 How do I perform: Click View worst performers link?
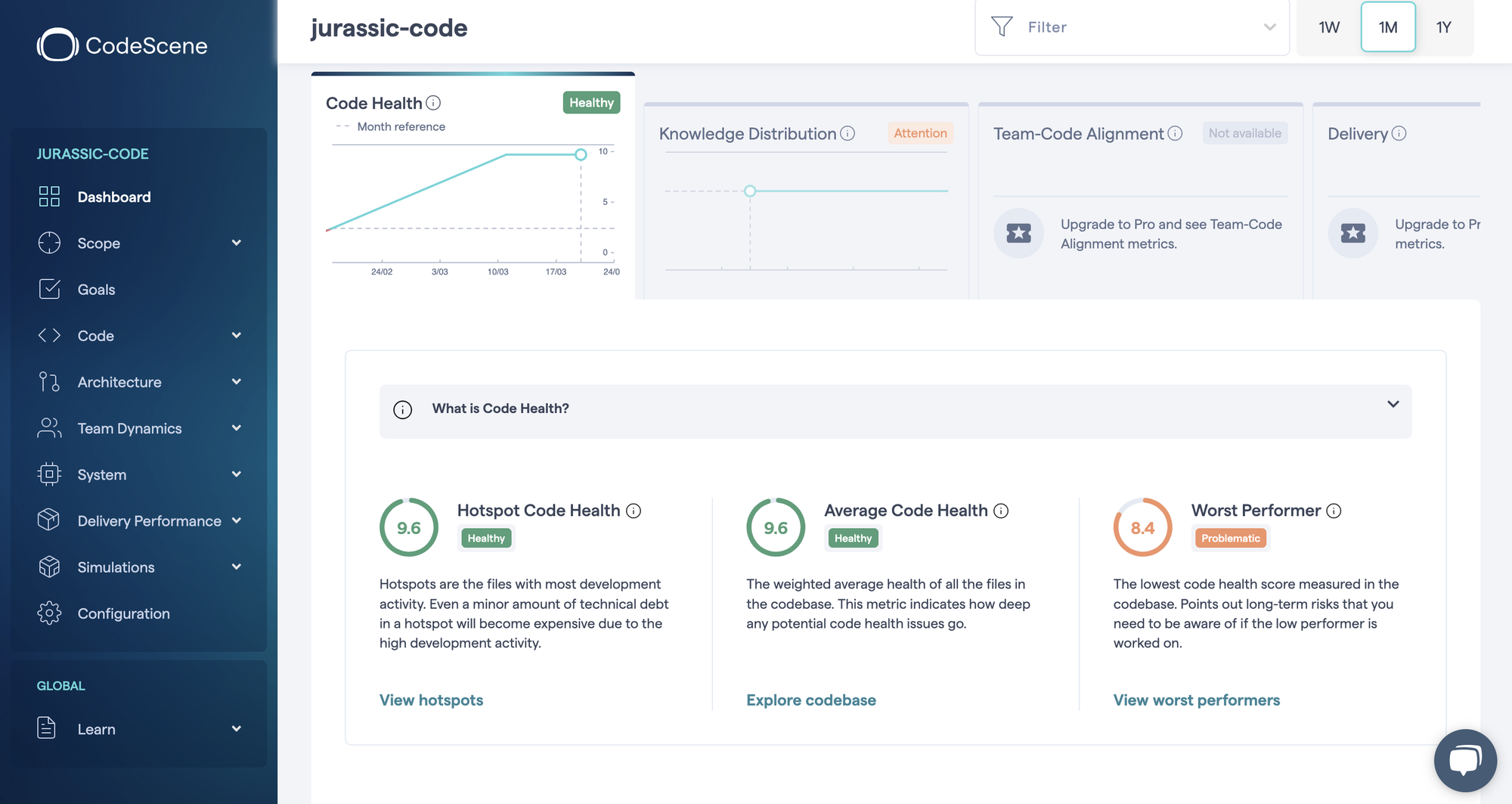tap(1197, 700)
